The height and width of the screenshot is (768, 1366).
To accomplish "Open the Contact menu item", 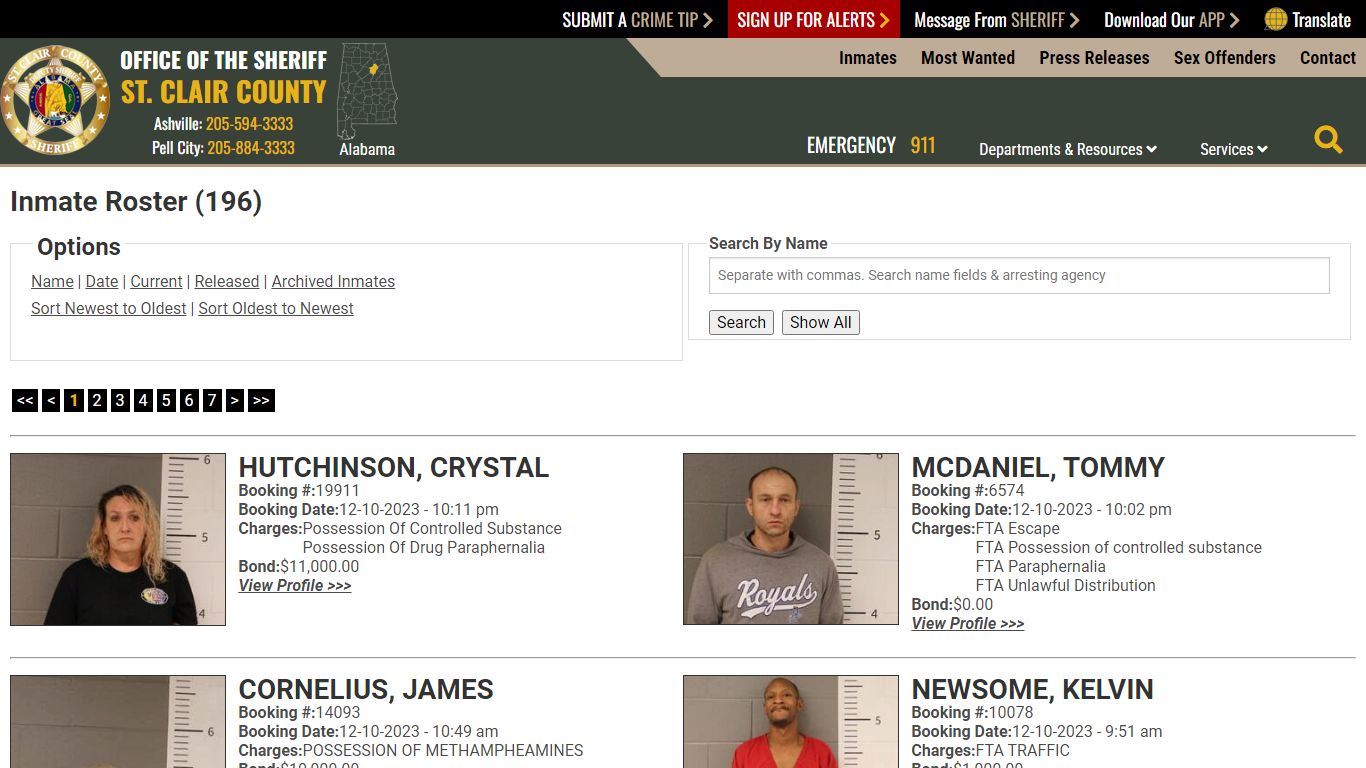I will 1327,58.
